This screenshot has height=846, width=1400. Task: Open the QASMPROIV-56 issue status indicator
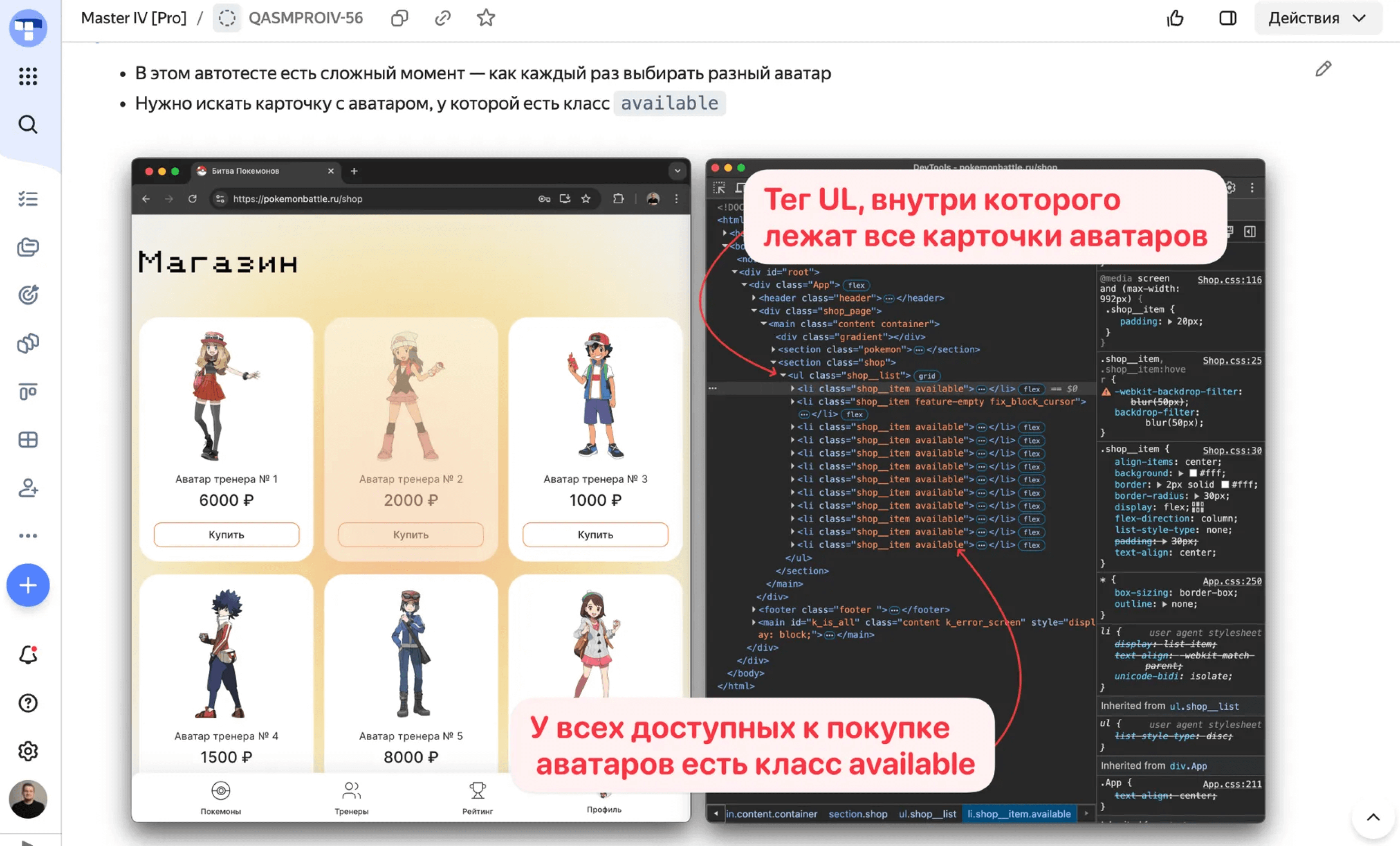click(x=227, y=18)
